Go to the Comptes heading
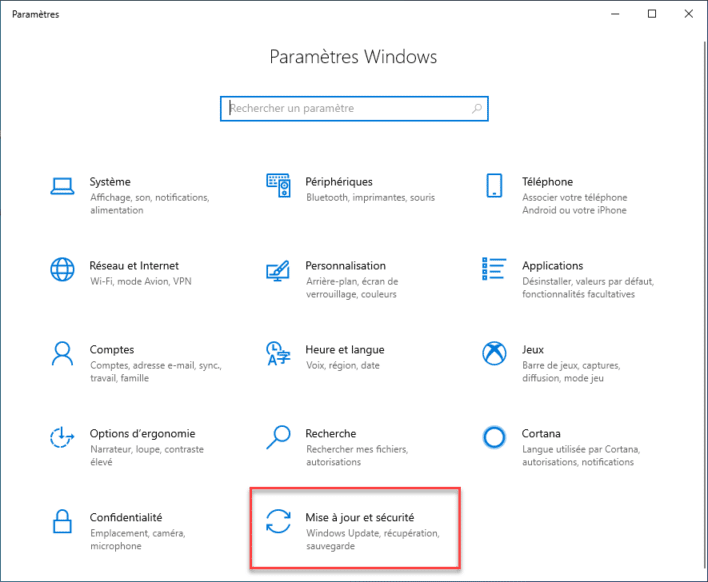The width and height of the screenshot is (708, 582). 112,349
